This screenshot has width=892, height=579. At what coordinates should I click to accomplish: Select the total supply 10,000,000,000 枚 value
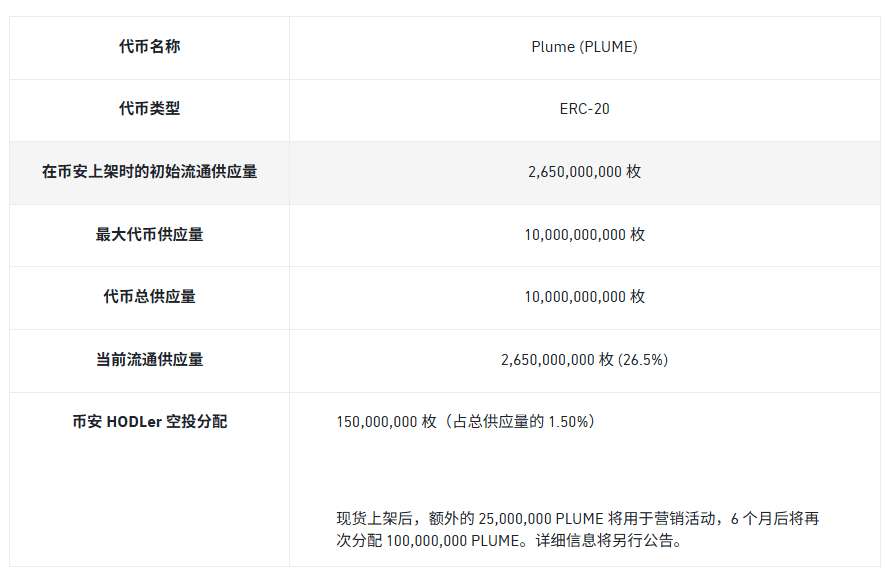pos(584,296)
